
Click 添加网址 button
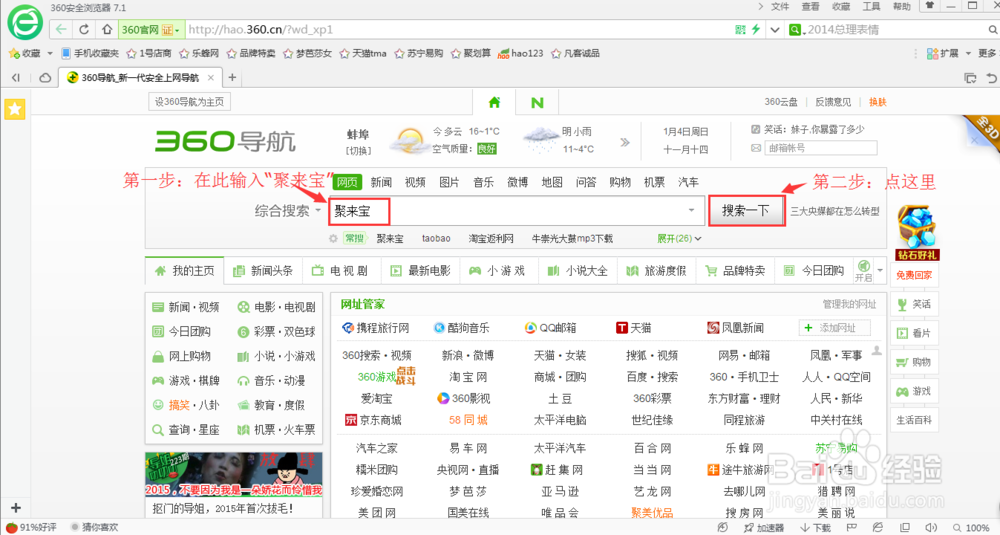[x=835, y=328]
